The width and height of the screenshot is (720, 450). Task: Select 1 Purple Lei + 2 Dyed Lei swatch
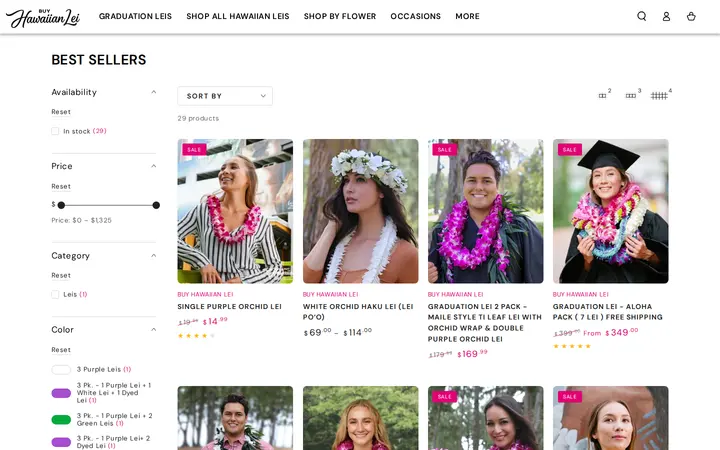61,442
